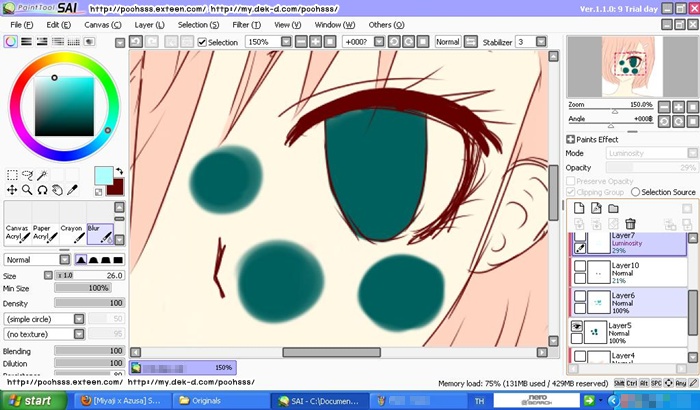Select the rectangular Selection tool
The height and width of the screenshot is (410, 700).
coord(12,175)
